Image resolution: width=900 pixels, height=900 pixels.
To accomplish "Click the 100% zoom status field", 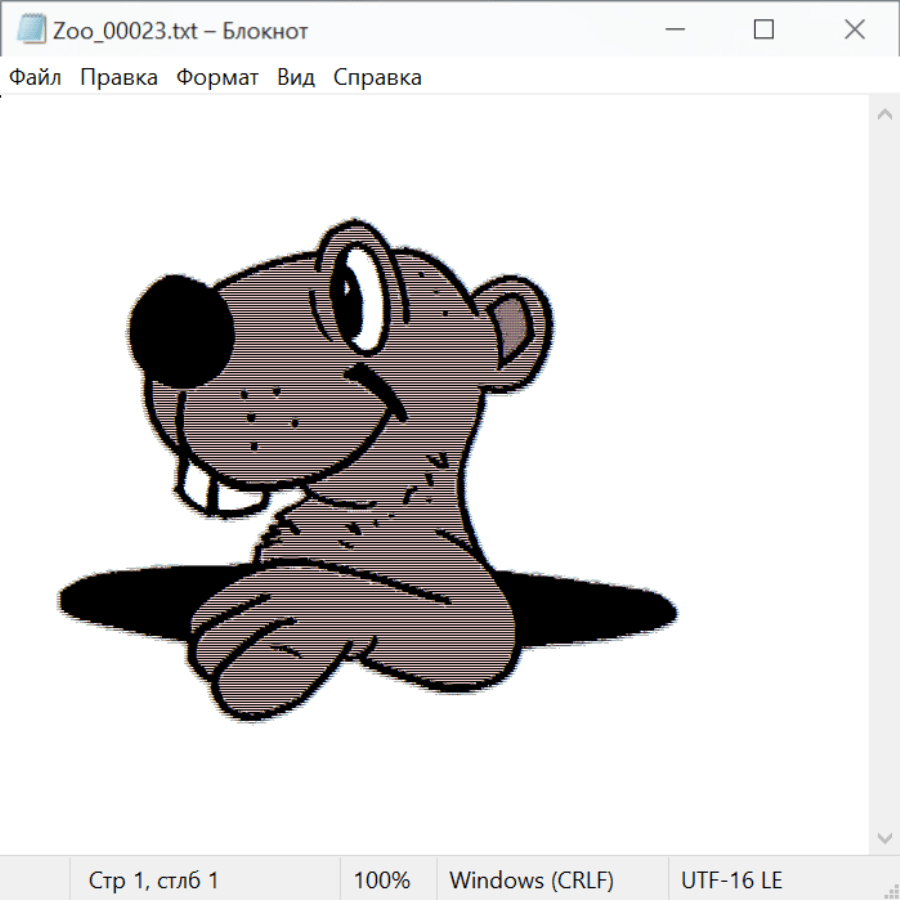I will point(382,880).
